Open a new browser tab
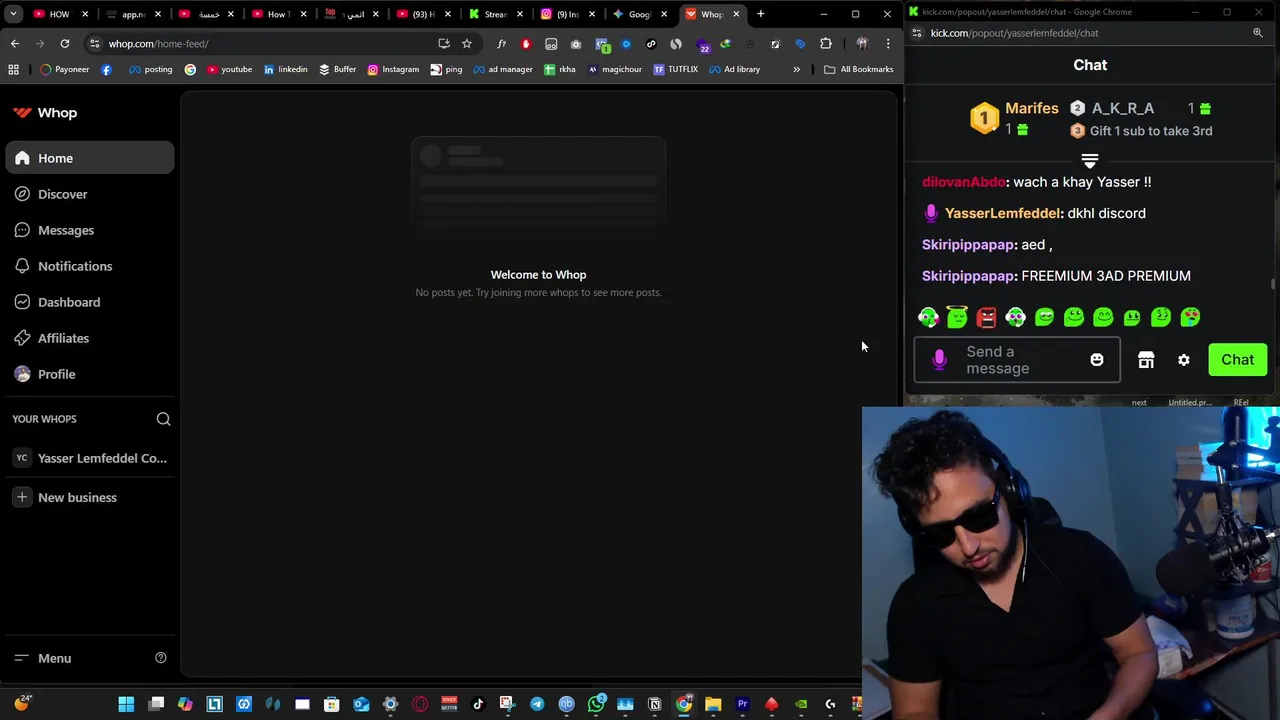The height and width of the screenshot is (720, 1280). (761, 14)
